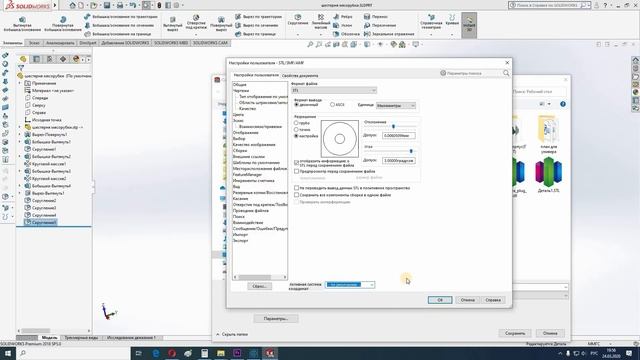Expand the Бобышка-Вытянуть2 feature node
Screen dimensions: 640x360
click(19, 157)
